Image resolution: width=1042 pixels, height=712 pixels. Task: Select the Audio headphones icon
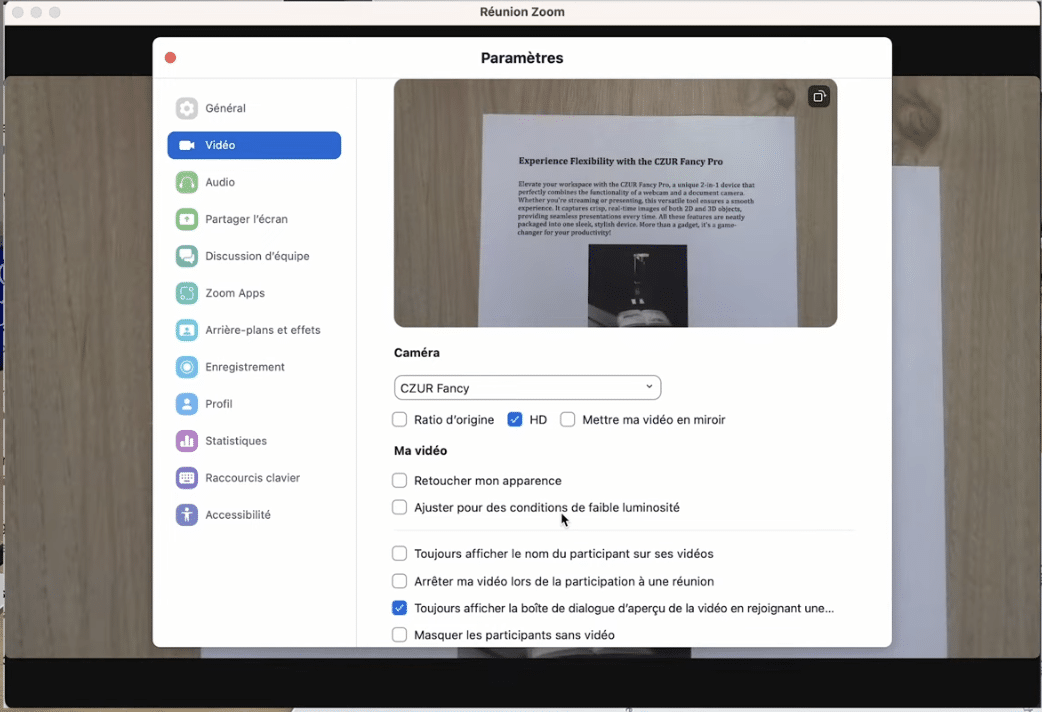[x=187, y=182]
